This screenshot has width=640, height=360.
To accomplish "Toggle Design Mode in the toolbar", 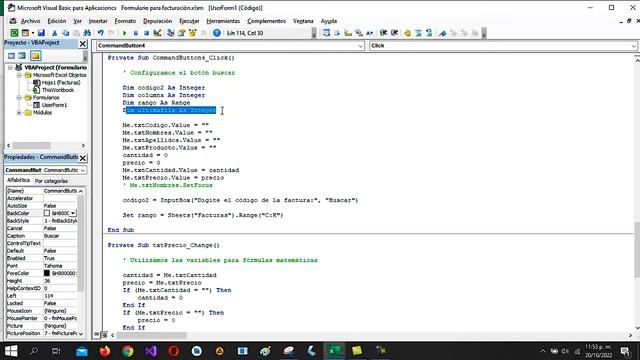I will tap(157, 33).
